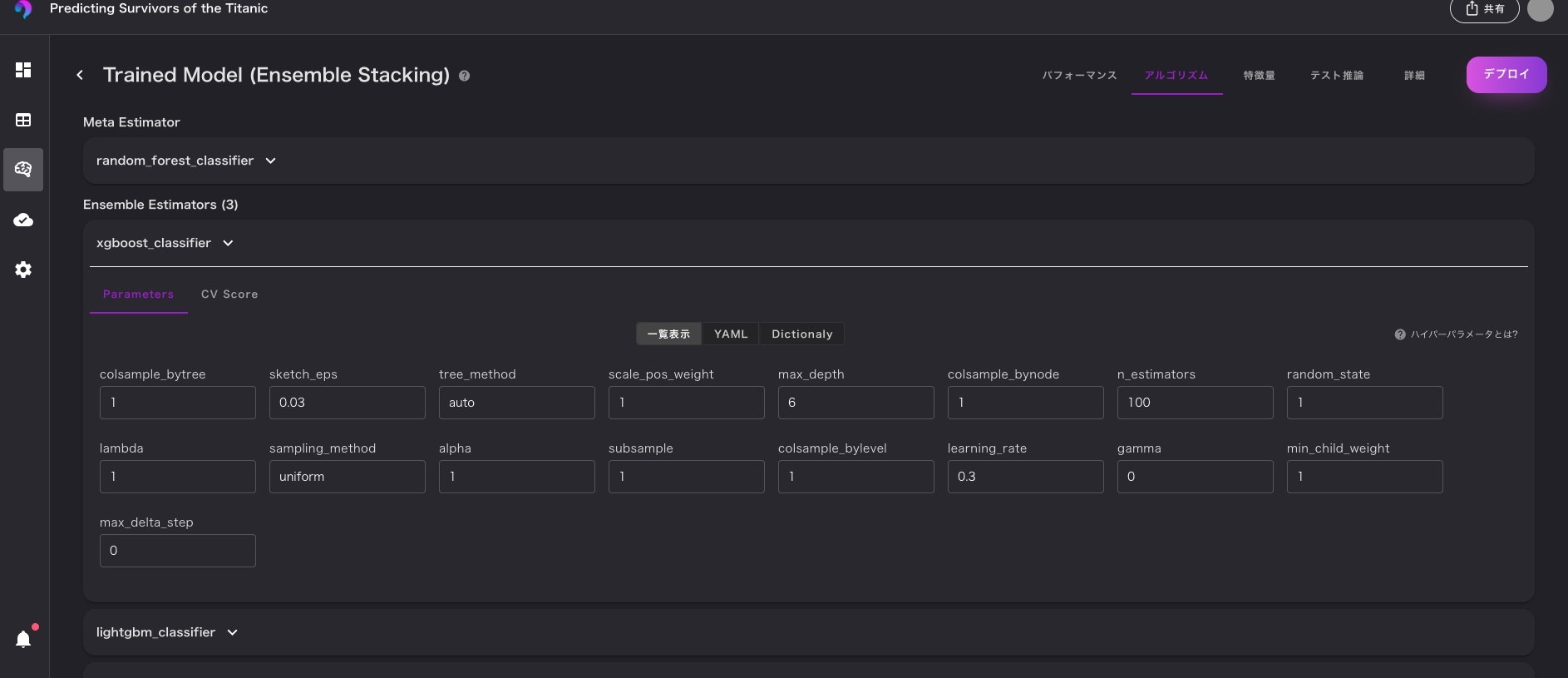
Task: Expand the lightgbm_classifier section
Action: (x=808, y=632)
